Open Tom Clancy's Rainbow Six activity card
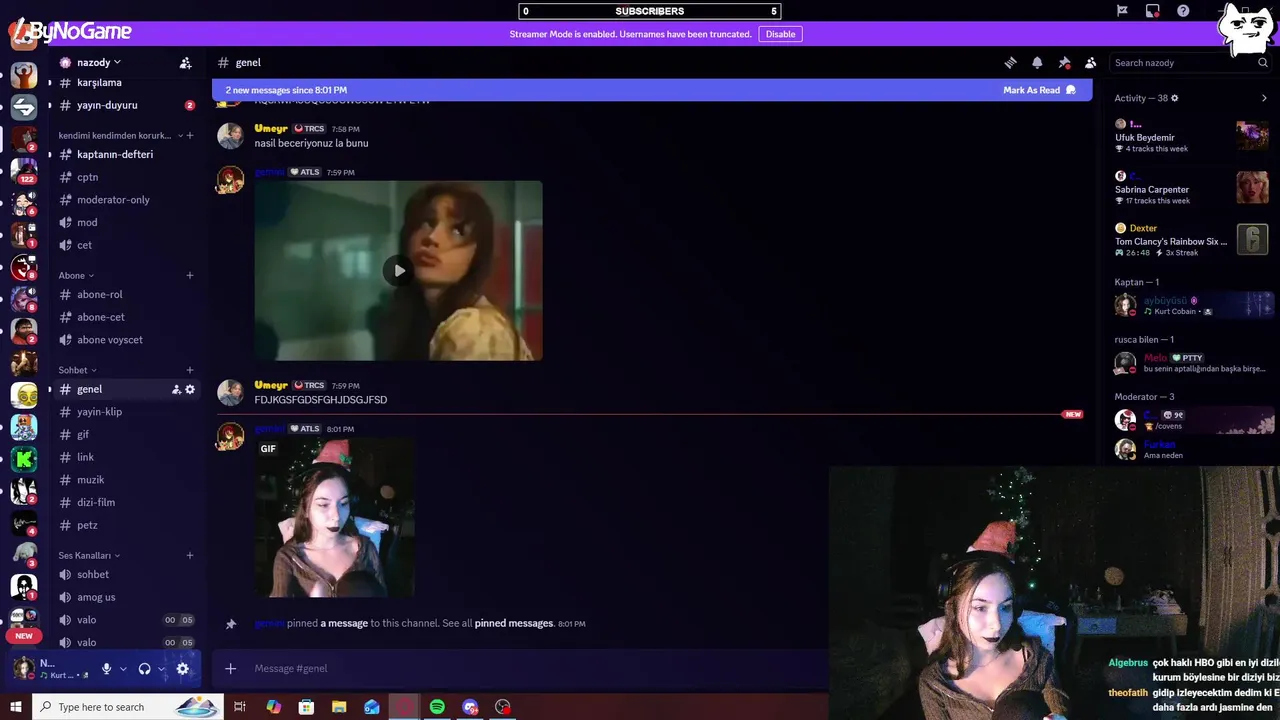Screen dimensions: 1280x720 (1191, 240)
